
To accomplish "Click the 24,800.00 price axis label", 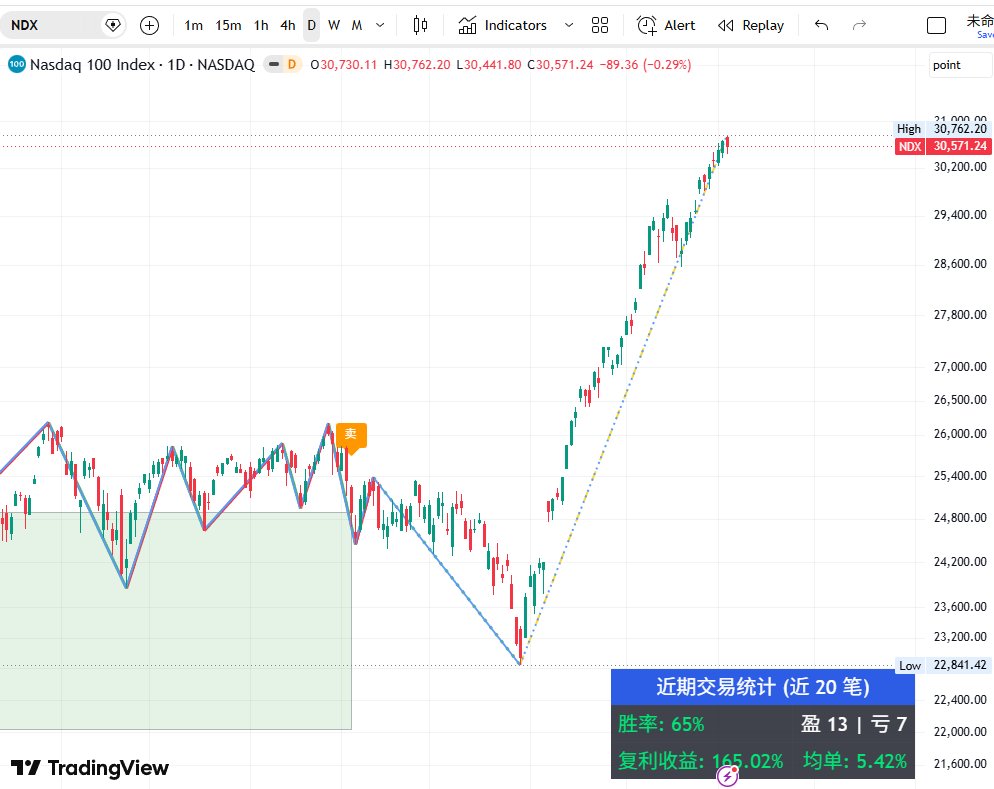I will (960, 518).
